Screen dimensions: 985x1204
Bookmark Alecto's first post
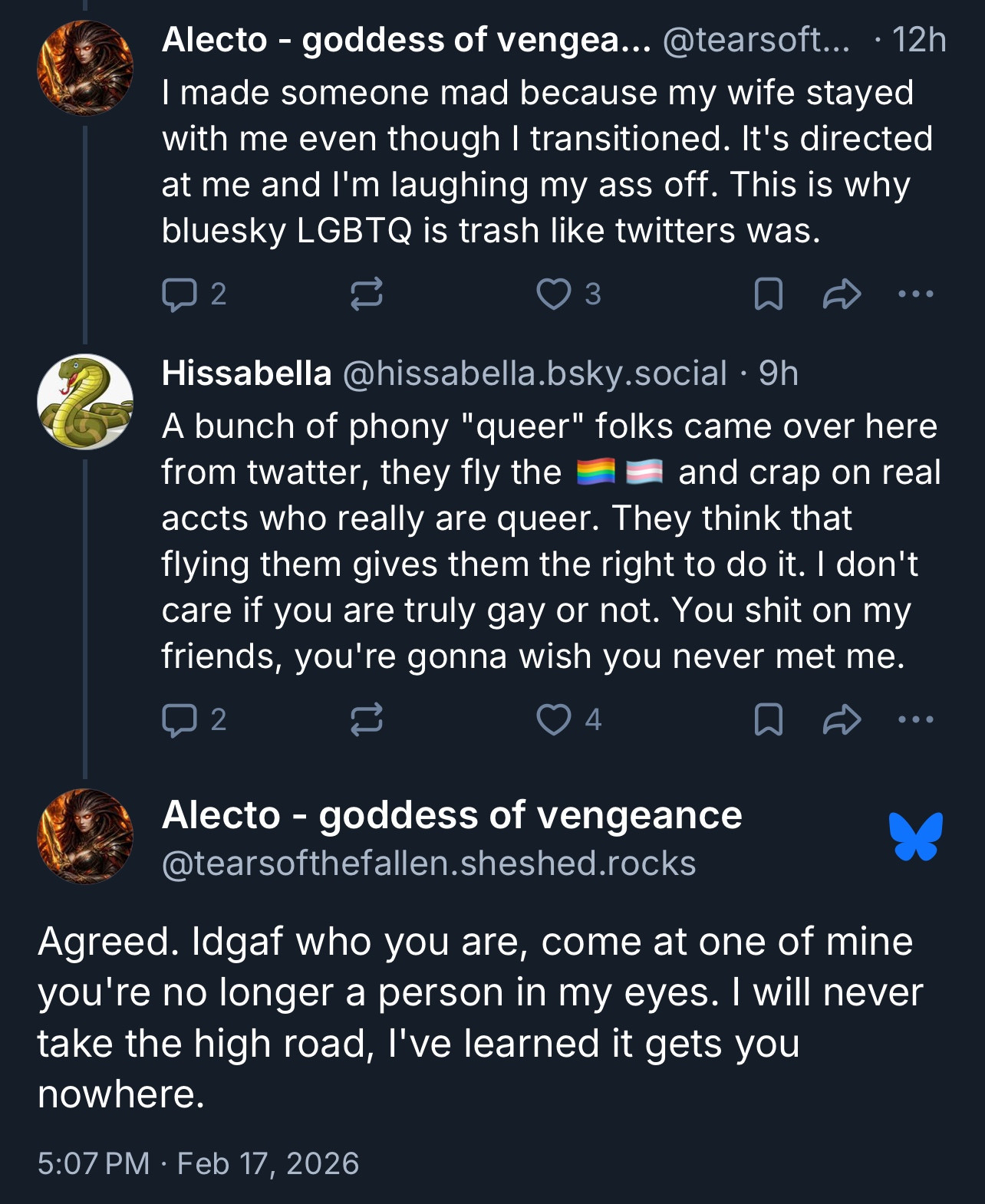[768, 294]
